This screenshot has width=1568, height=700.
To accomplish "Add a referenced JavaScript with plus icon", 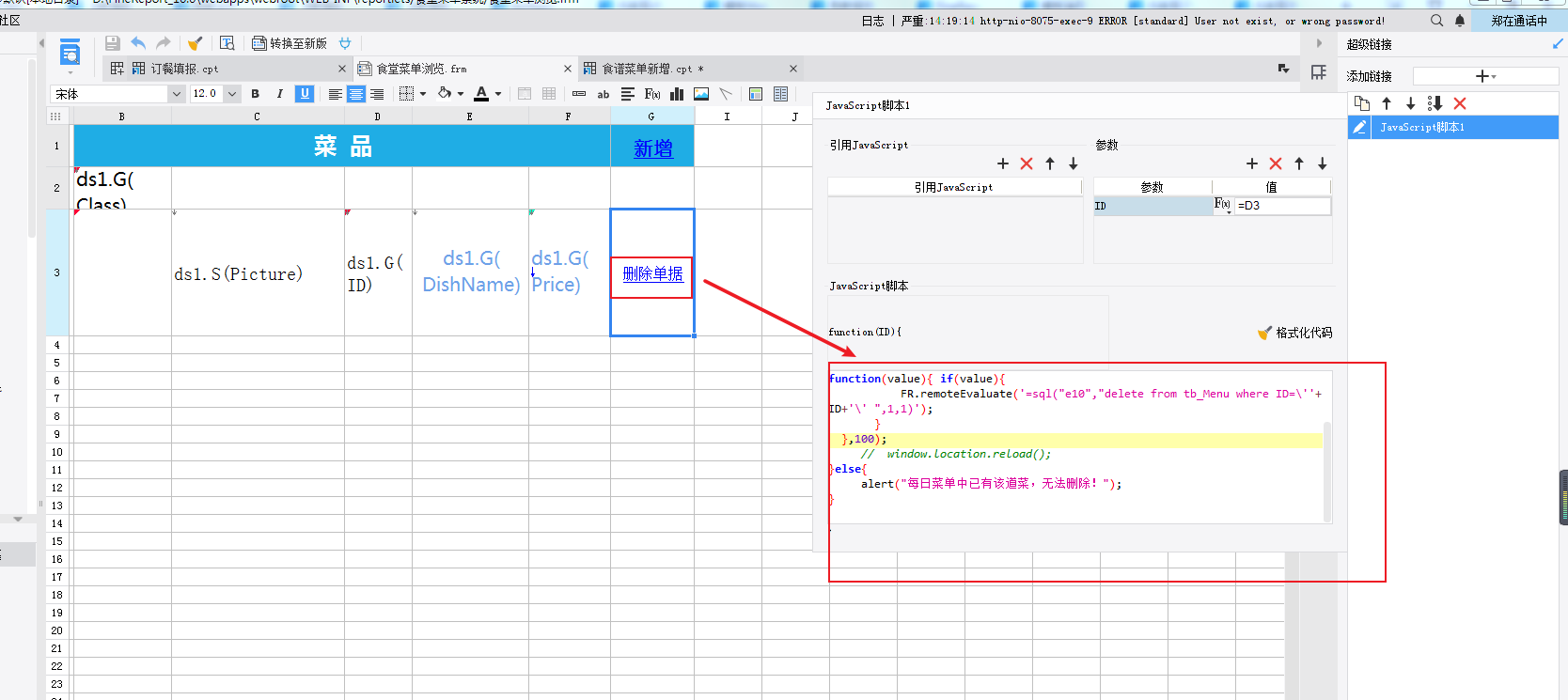I will coord(1003,163).
